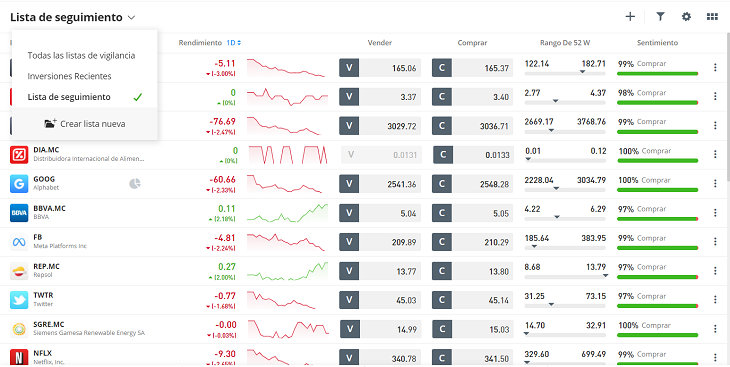Click the Vender column header

pyautogui.click(x=380, y=43)
